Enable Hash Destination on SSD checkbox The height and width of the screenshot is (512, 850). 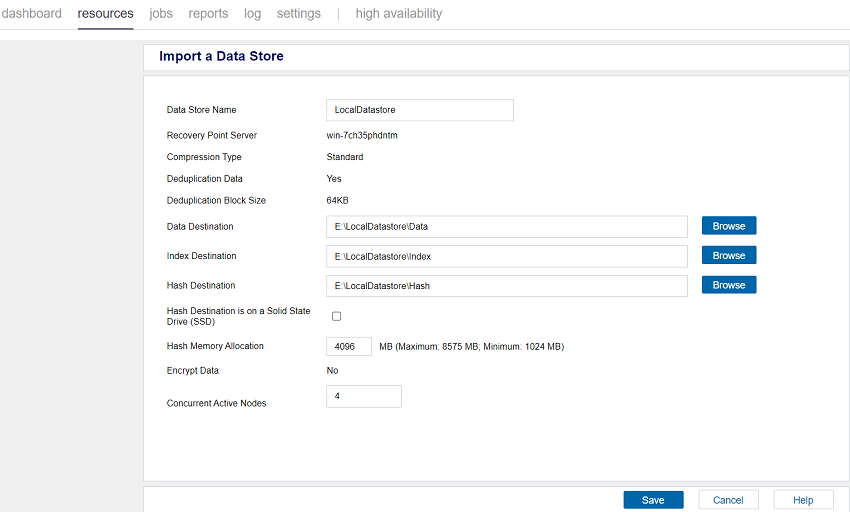tap(336, 316)
